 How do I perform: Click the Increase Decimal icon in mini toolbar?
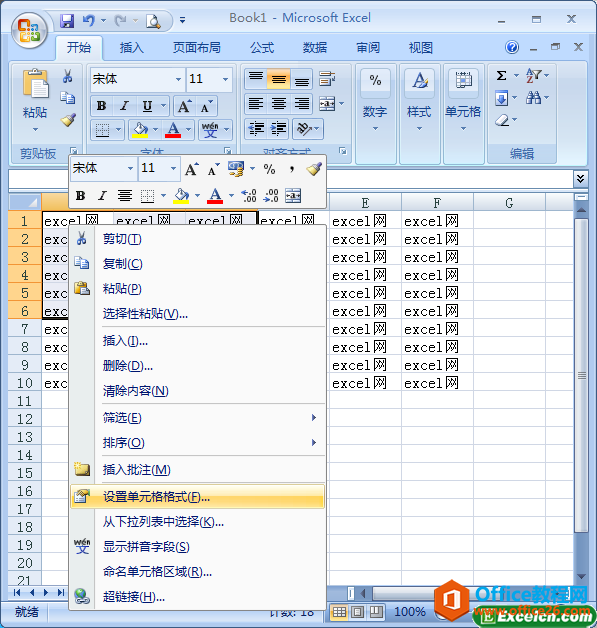point(249,195)
